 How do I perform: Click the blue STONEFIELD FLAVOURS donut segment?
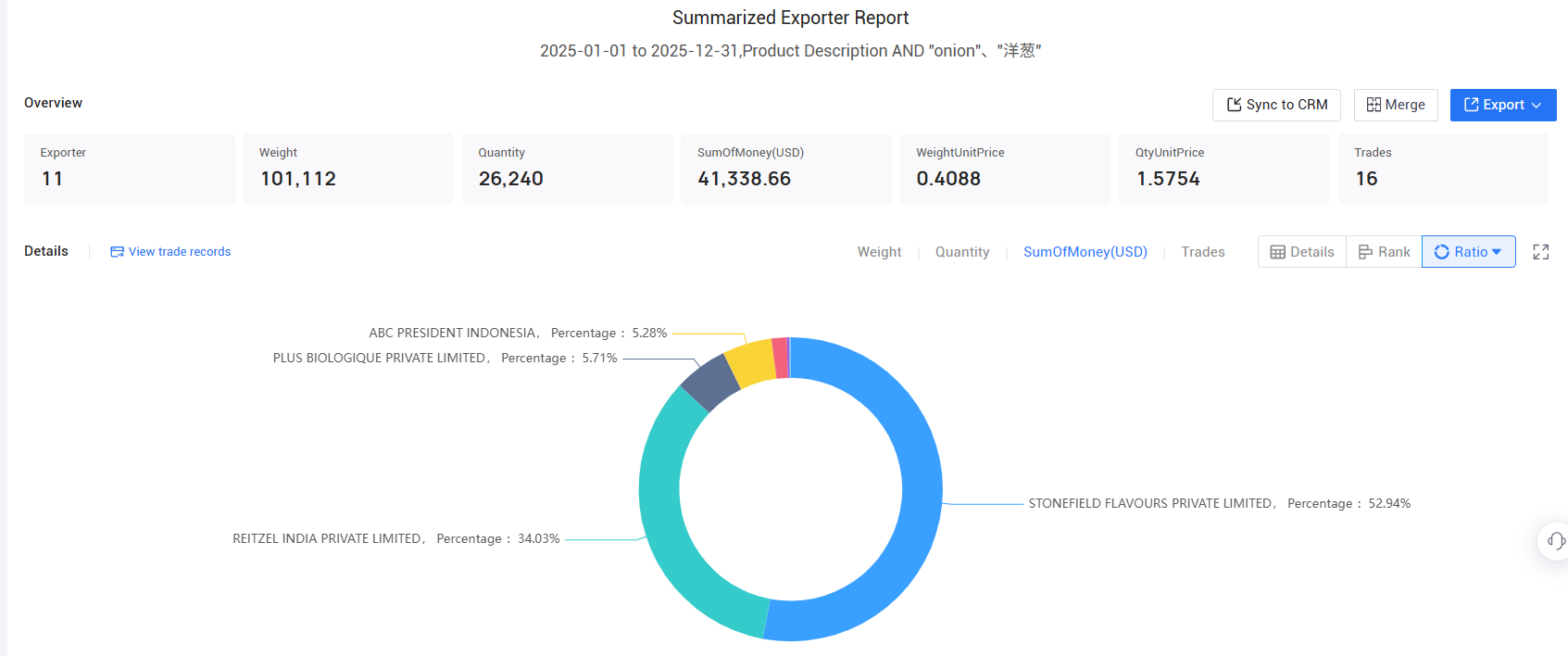click(x=921, y=500)
